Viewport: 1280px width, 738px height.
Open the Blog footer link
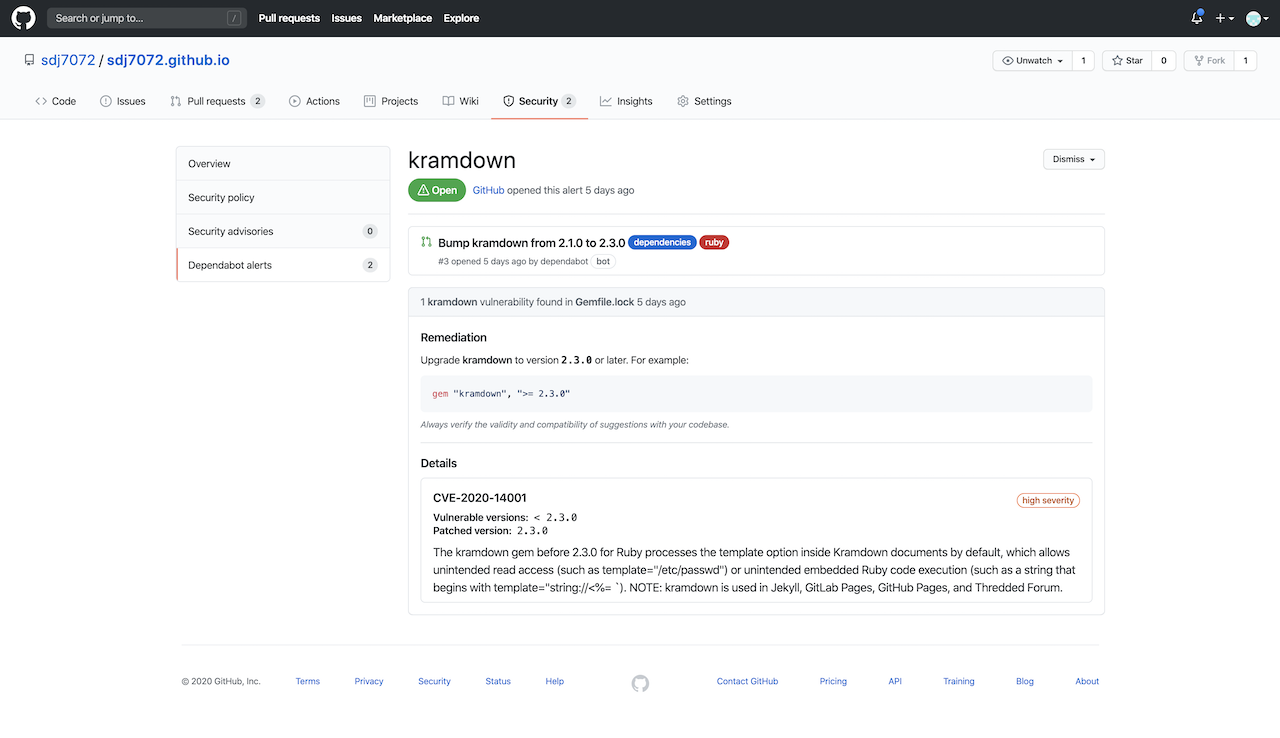point(1025,681)
